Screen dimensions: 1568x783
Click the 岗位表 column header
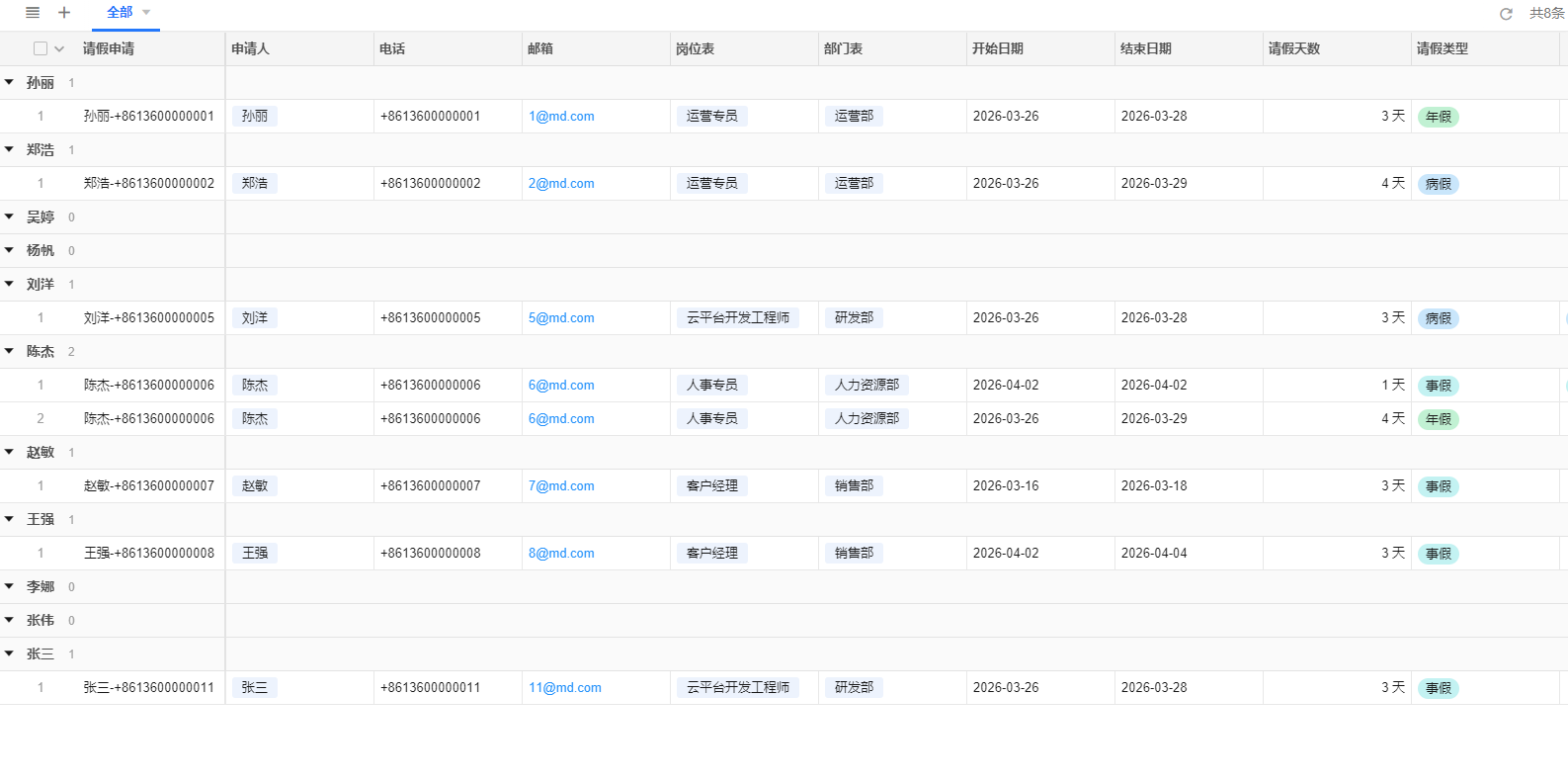tap(744, 48)
